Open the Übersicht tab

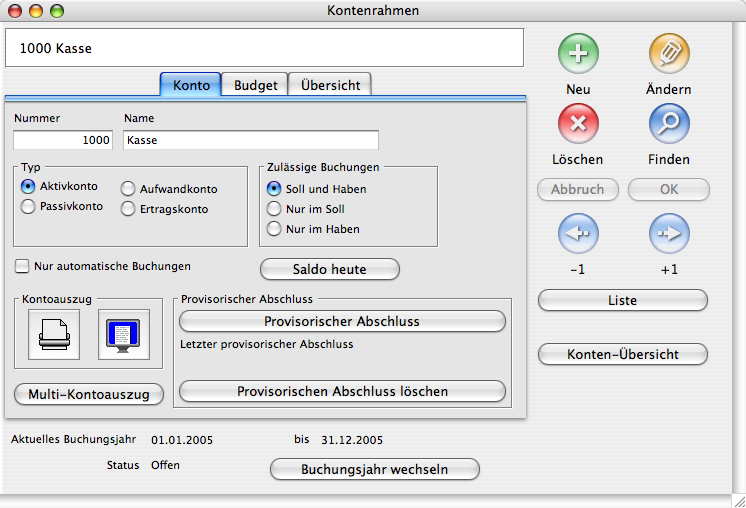(330, 85)
